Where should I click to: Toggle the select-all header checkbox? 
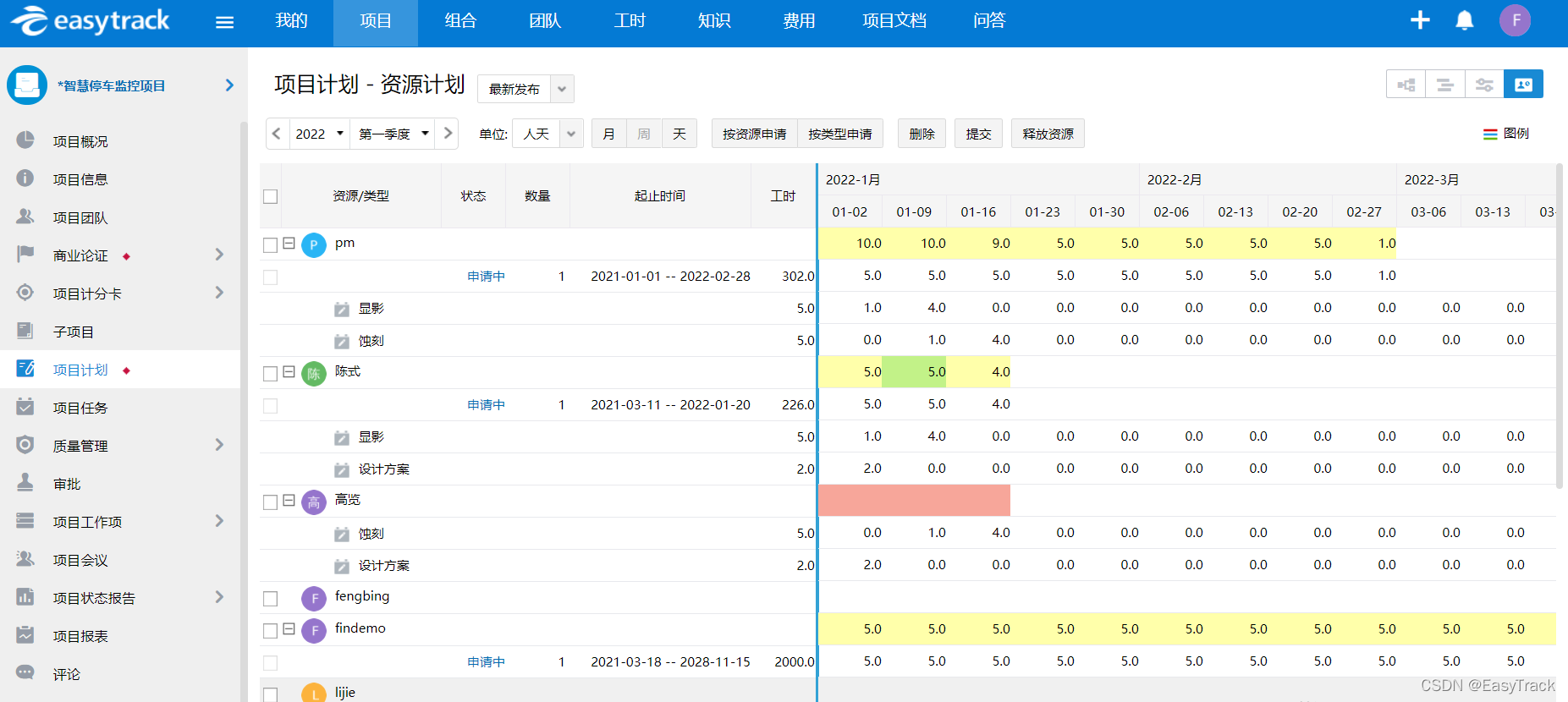point(271,196)
